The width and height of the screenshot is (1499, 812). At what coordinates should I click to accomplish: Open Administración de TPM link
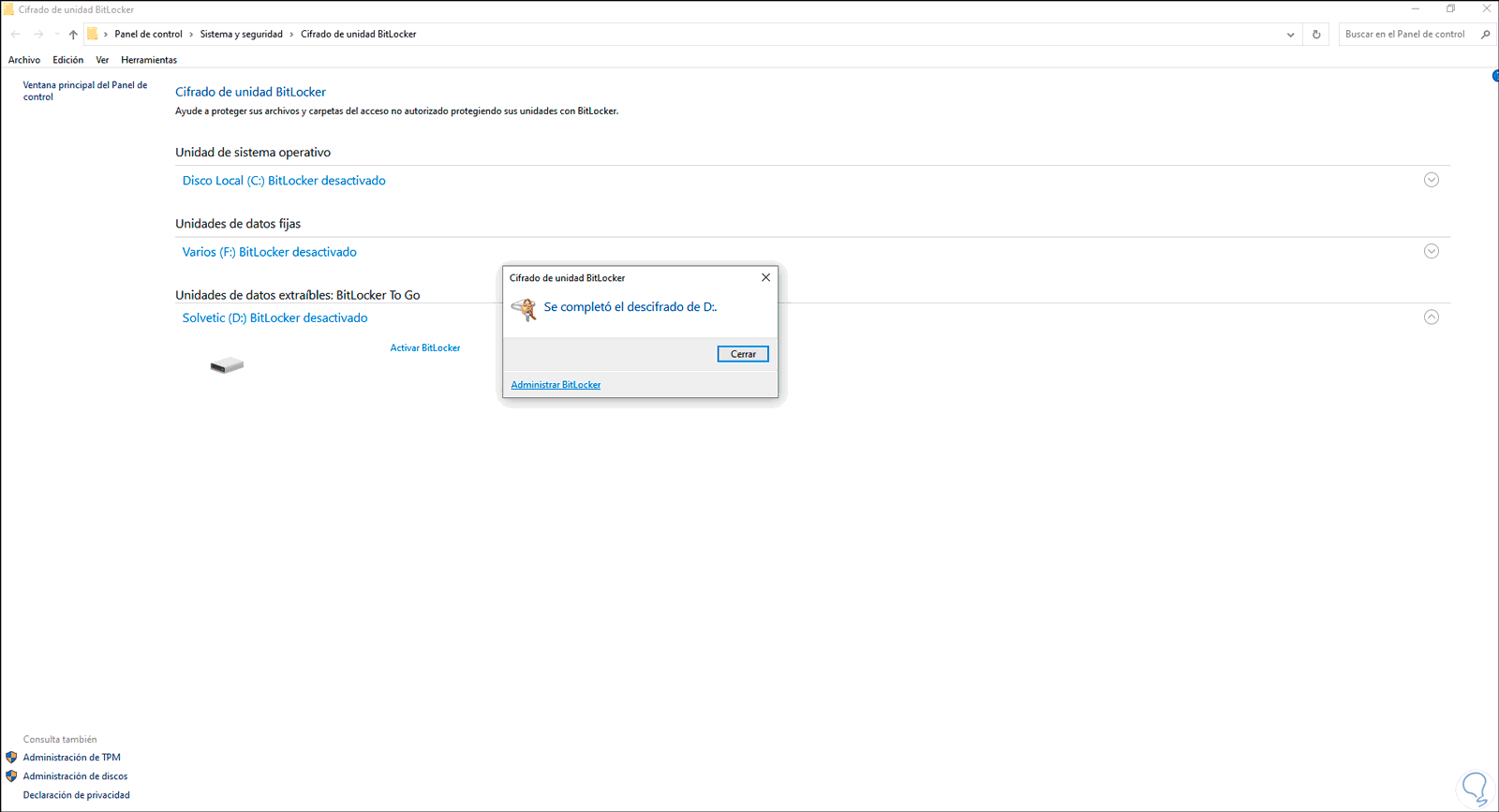point(72,758)
